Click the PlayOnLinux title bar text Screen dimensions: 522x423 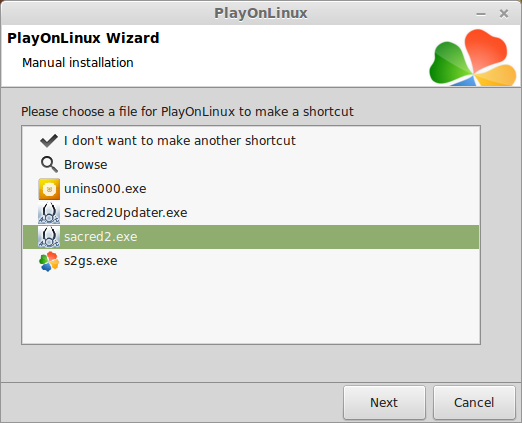[x=261, y=13]
